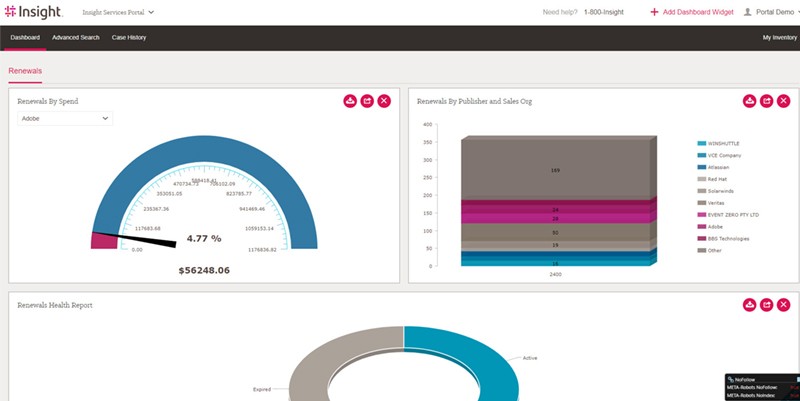Click the 4.77 % gauge reading
800x401 pixels.
pos(204,238)
